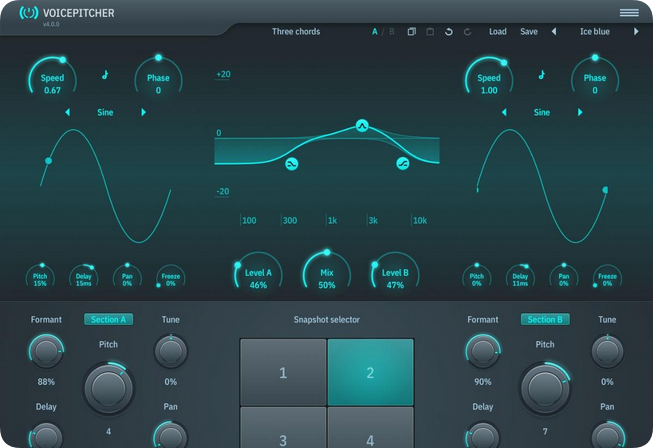Click the copy A to B icon
Image resolution: width=653 pixels, height=448 pixels.
(x=411, y=32)
